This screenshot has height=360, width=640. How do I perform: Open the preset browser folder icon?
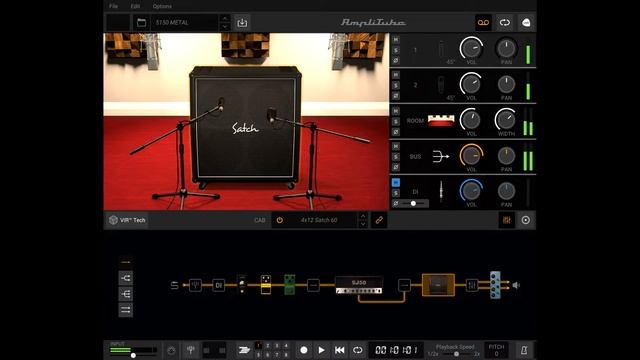click(141, 22)
